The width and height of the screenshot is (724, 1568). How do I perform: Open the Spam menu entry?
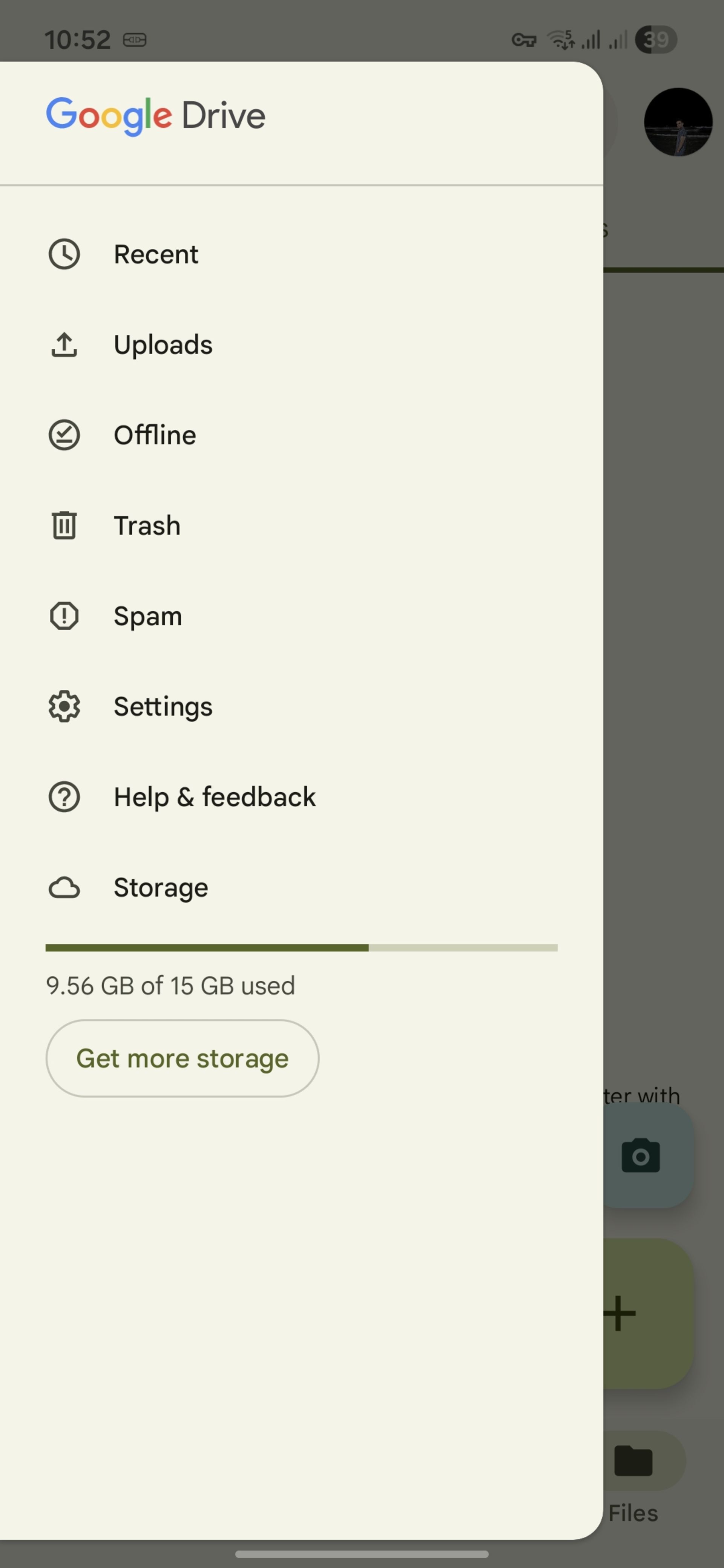tap(148, 616)
